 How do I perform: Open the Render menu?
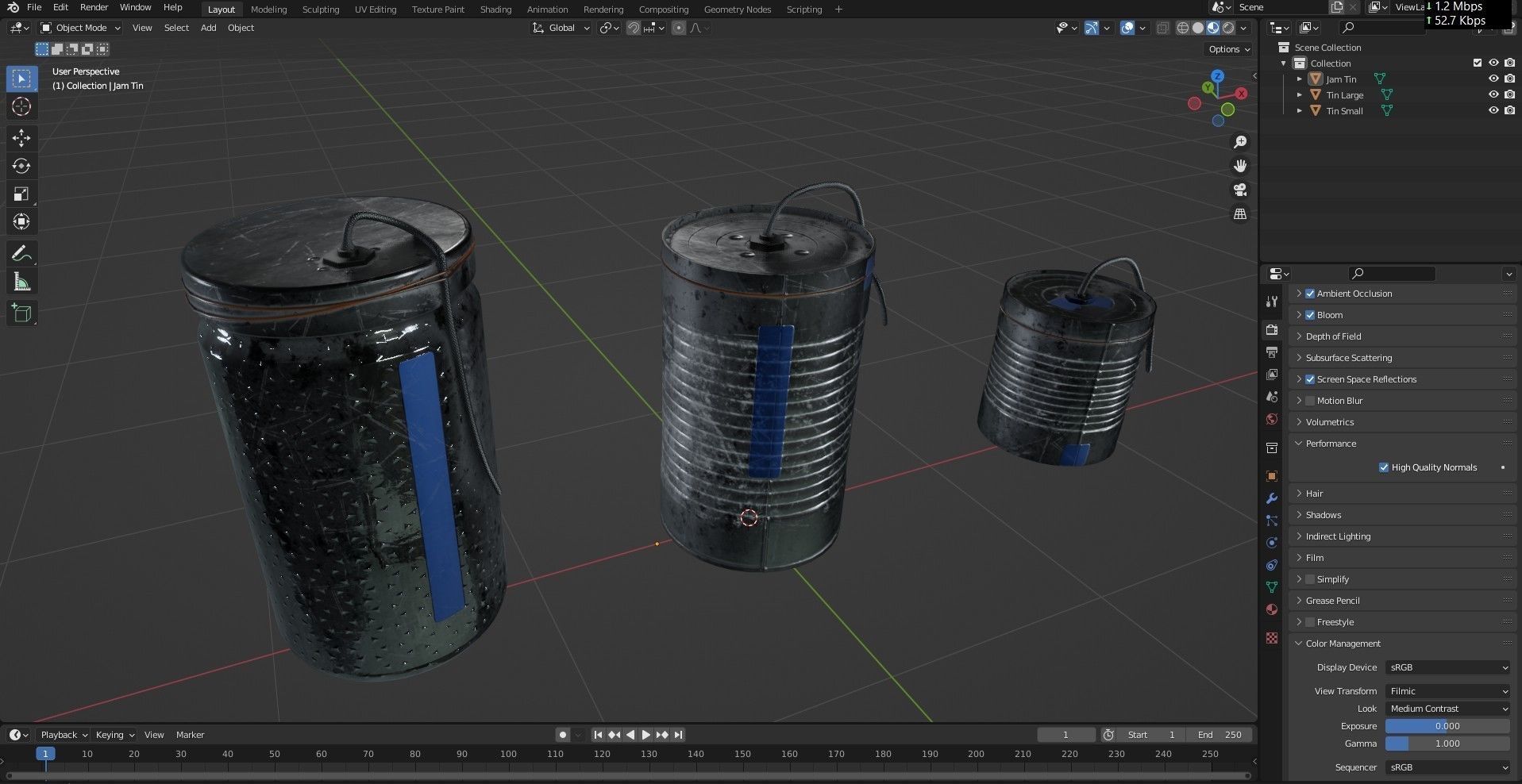point(94,7)
